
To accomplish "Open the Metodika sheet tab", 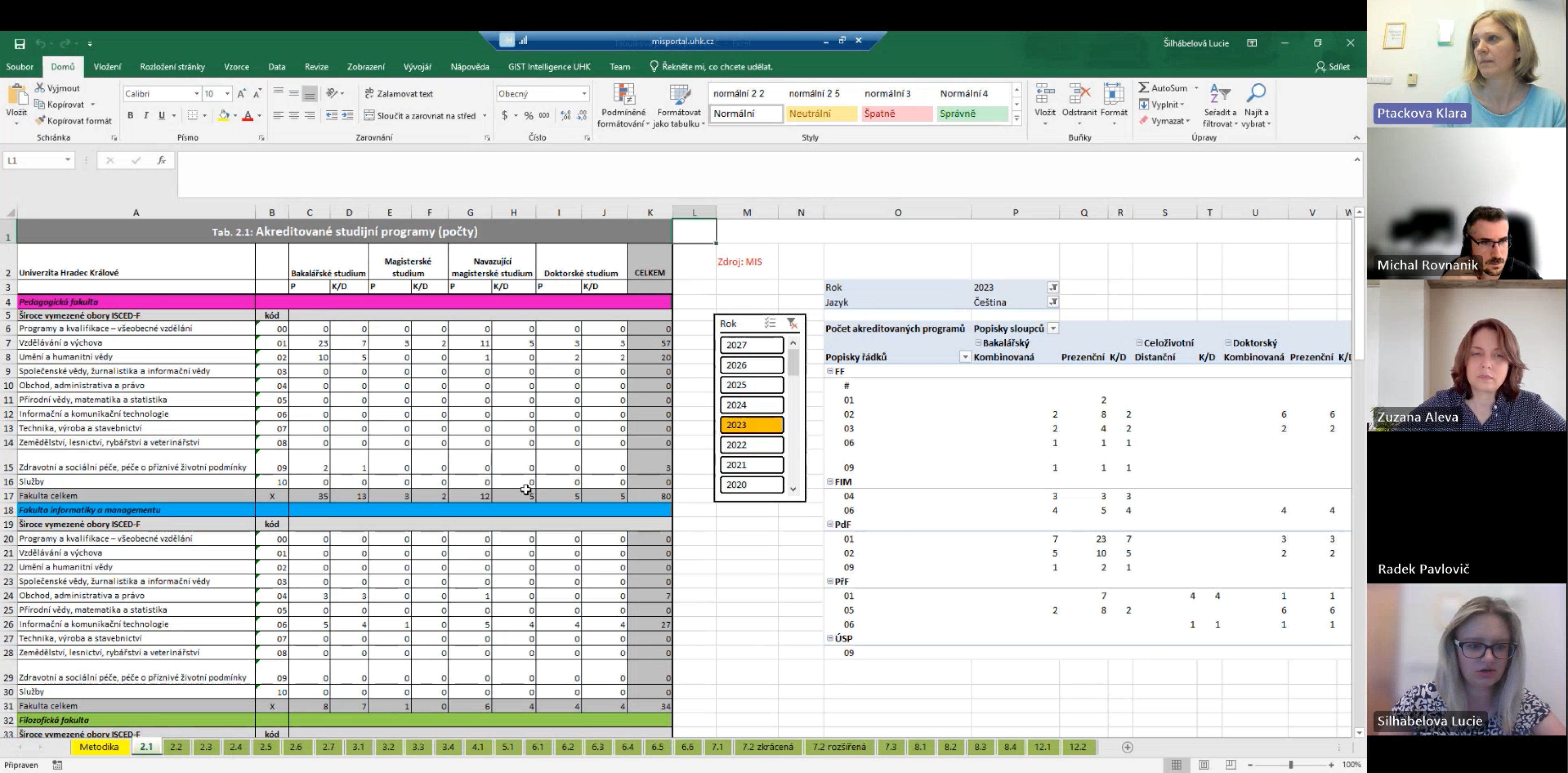I will pyautogui.click(x=99, y=747).
